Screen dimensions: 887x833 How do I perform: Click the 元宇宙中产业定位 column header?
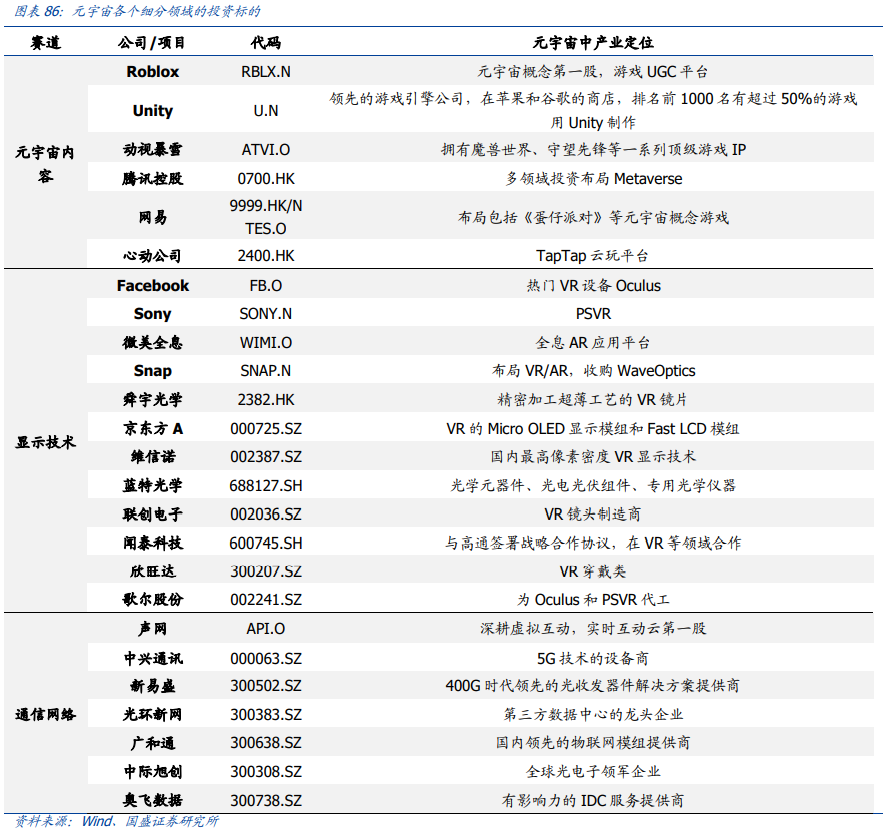click(593, 42)
